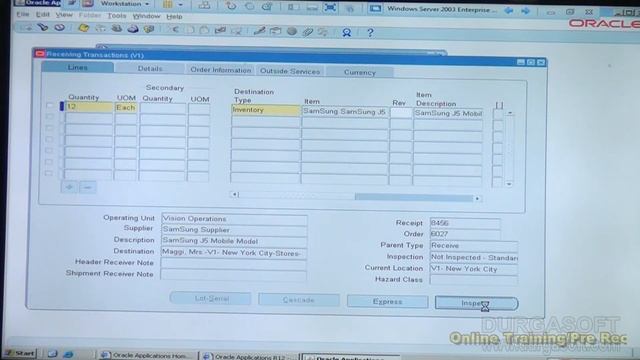The width and height of the screenshot is (640, 360).
Task: Click the Cut scissors toolbar icon
Action: pyautogui.click(x=175, y=29)
